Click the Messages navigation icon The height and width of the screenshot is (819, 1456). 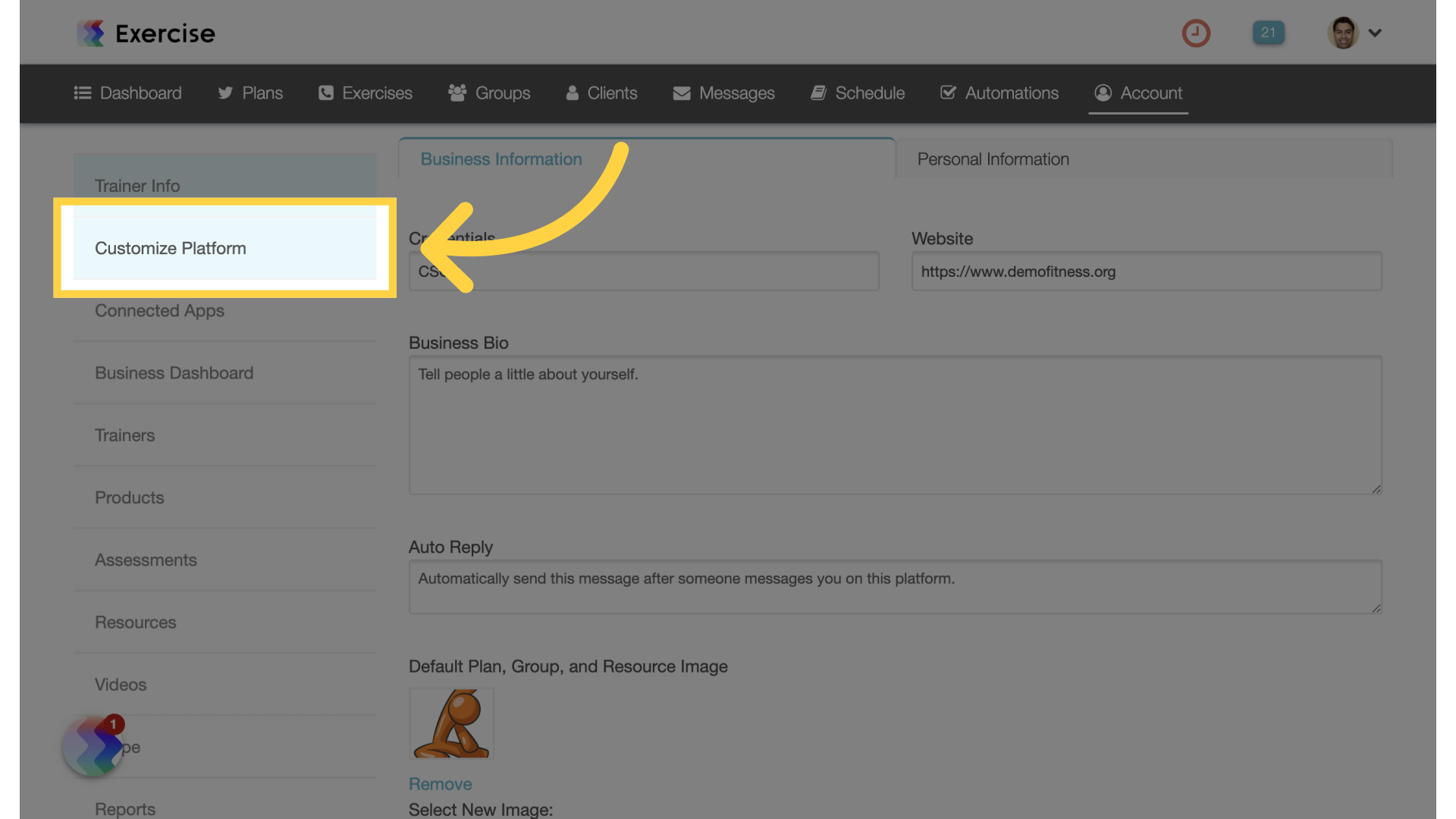[681, 93]
